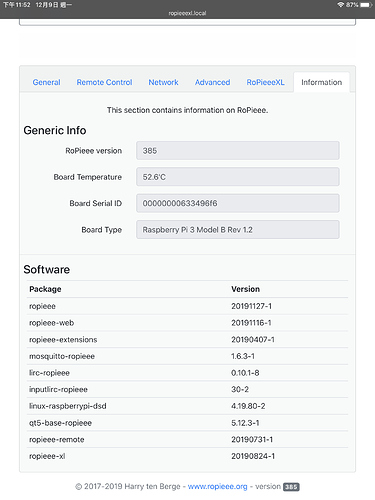This screenshot has width=375, height=500.
Task: Go to the Advanced tab
Action: click(x=212, y=82)
